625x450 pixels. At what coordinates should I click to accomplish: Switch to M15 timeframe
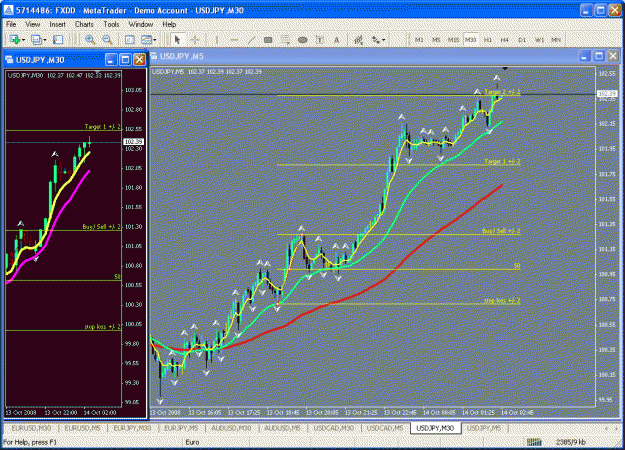pyautogui.click(x=453, y=40)
